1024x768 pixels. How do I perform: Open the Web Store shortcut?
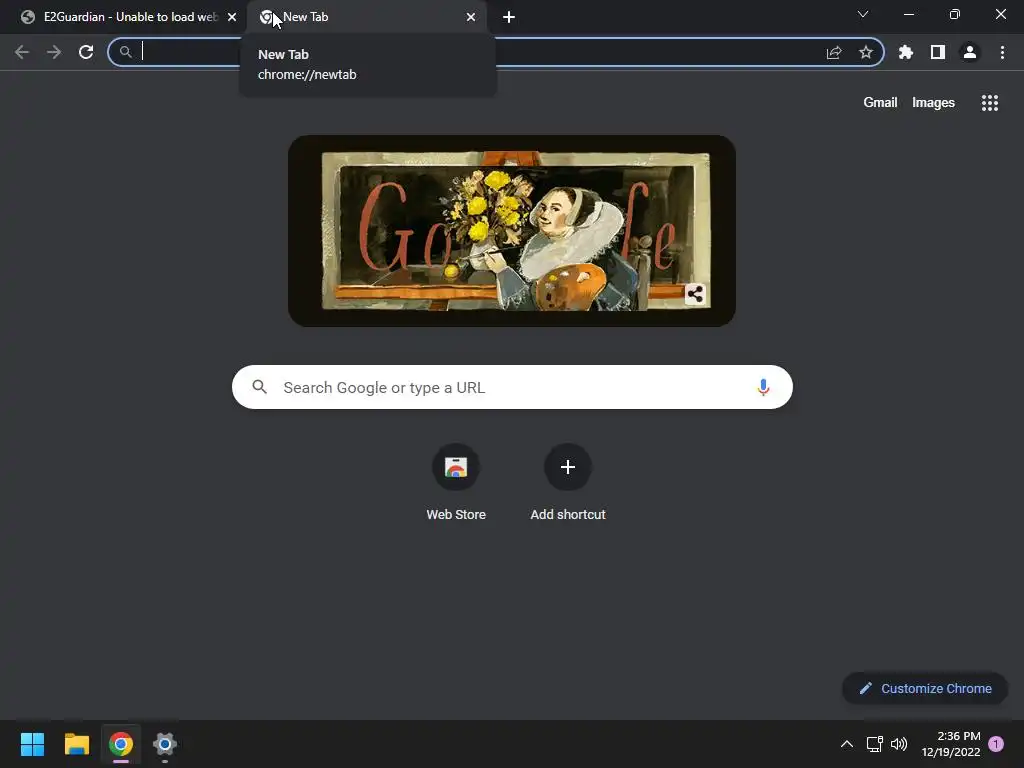(x=456, y=483)
